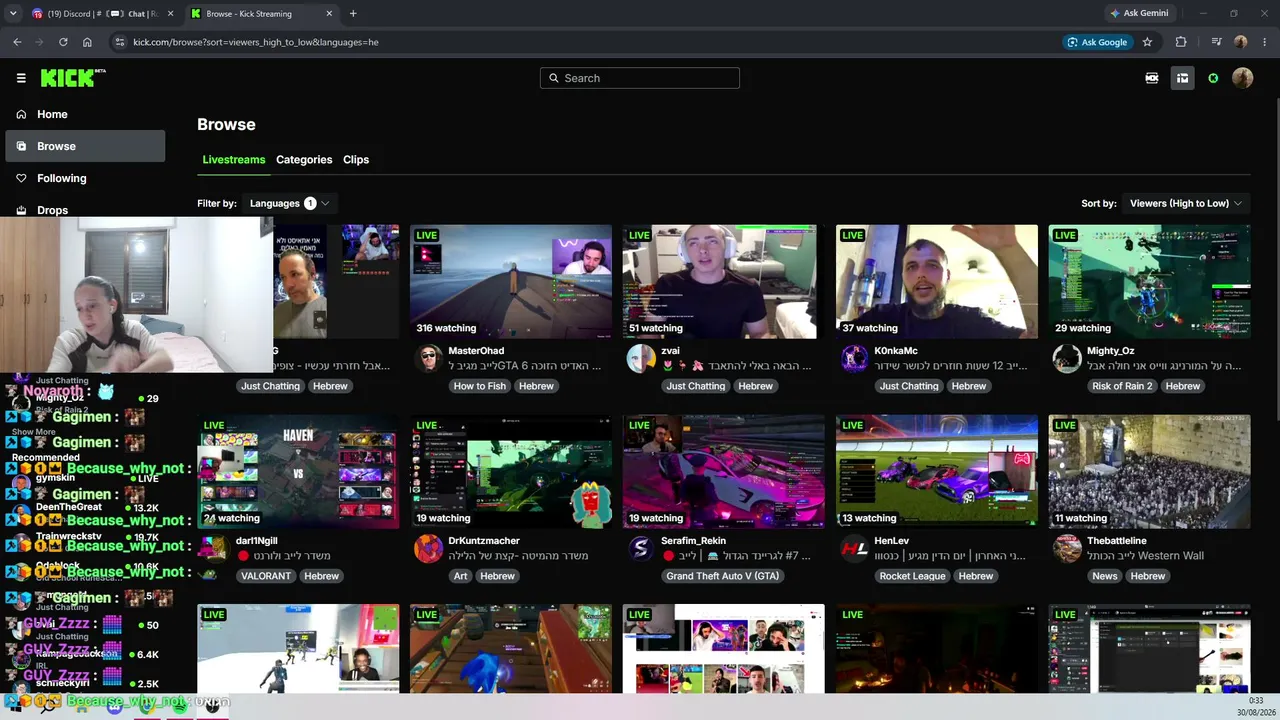Open K0nkaMc's channel avatar
The width and height of the screenshot is (1280, 720).
pos(855,358)
